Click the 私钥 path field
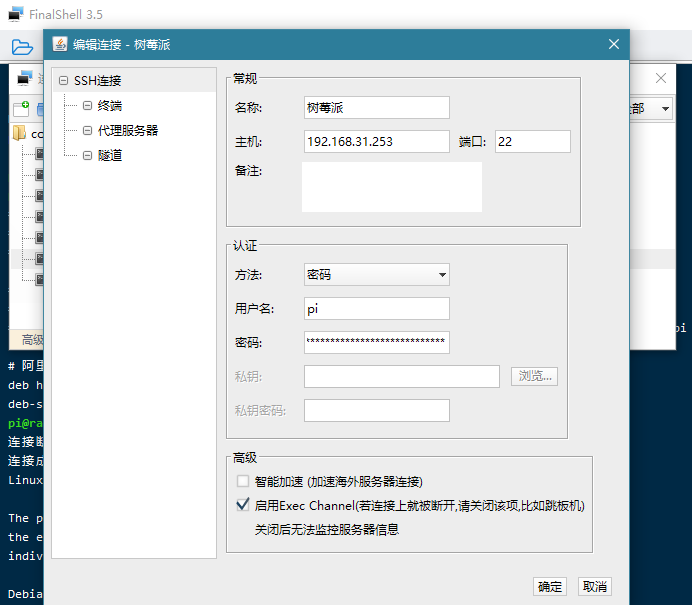Viewport: 692px width, 605px height. tap(402, 376)
